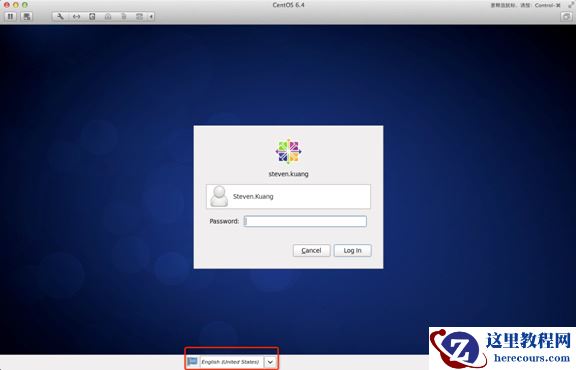The image size is (576, 370).
Task: Enter full screen using top-right arrows
Action: click(572, 5)
